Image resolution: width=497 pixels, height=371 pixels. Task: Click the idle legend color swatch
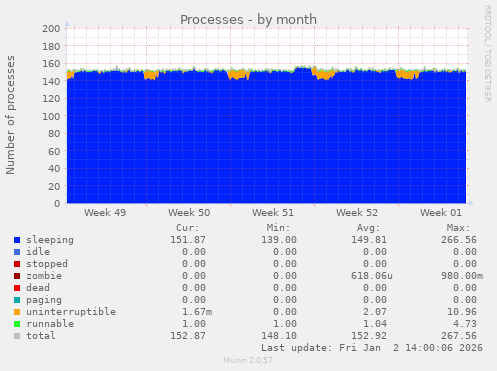pos(17,252)
